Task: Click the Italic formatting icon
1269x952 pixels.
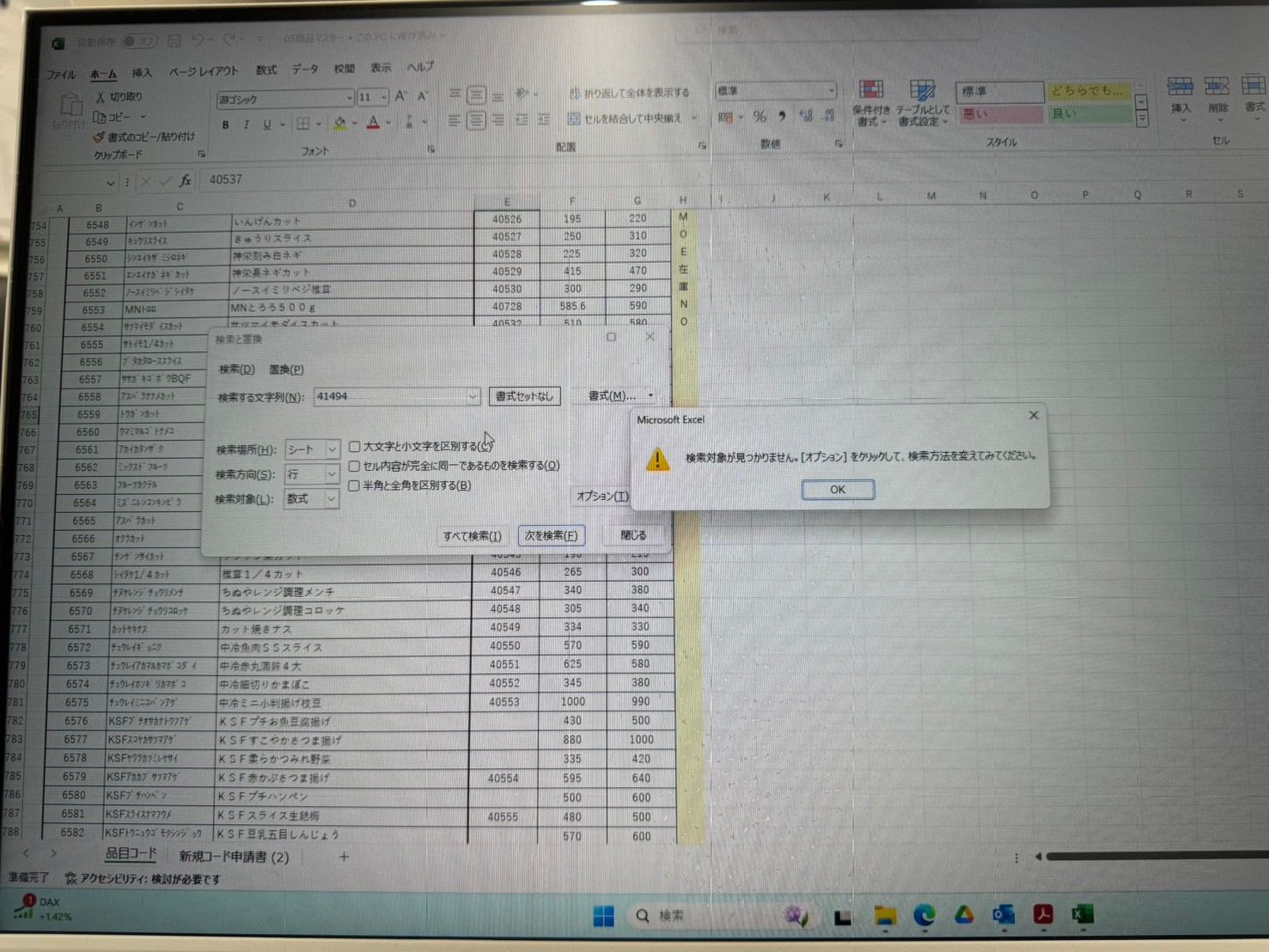Action: [x=247, y=125]
